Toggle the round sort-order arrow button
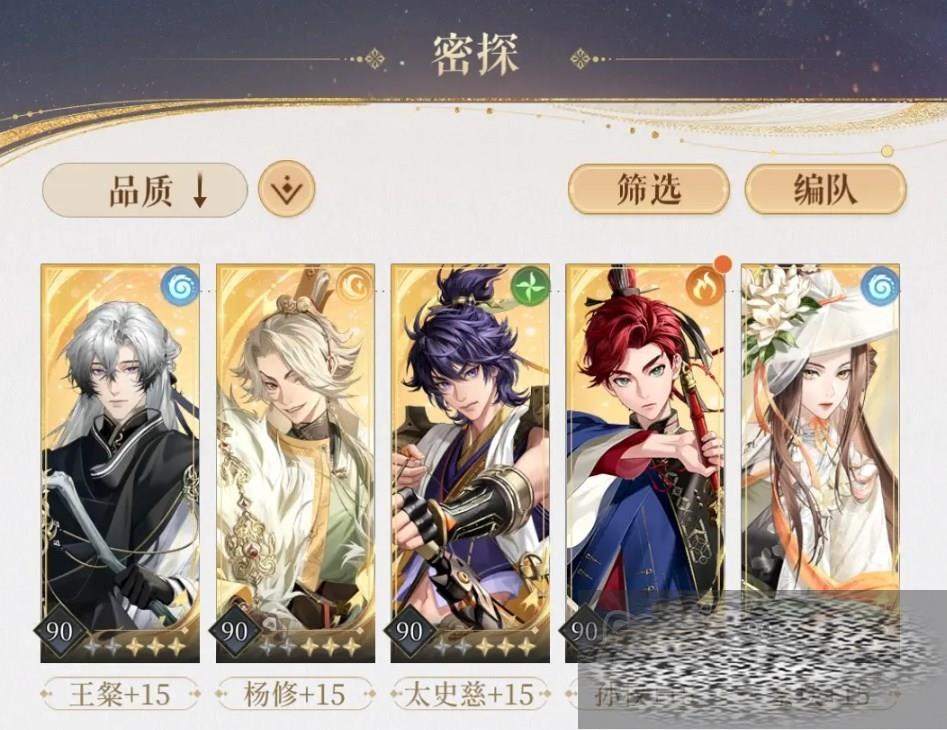Screen dimensions: 947x730 coord(287,190)
